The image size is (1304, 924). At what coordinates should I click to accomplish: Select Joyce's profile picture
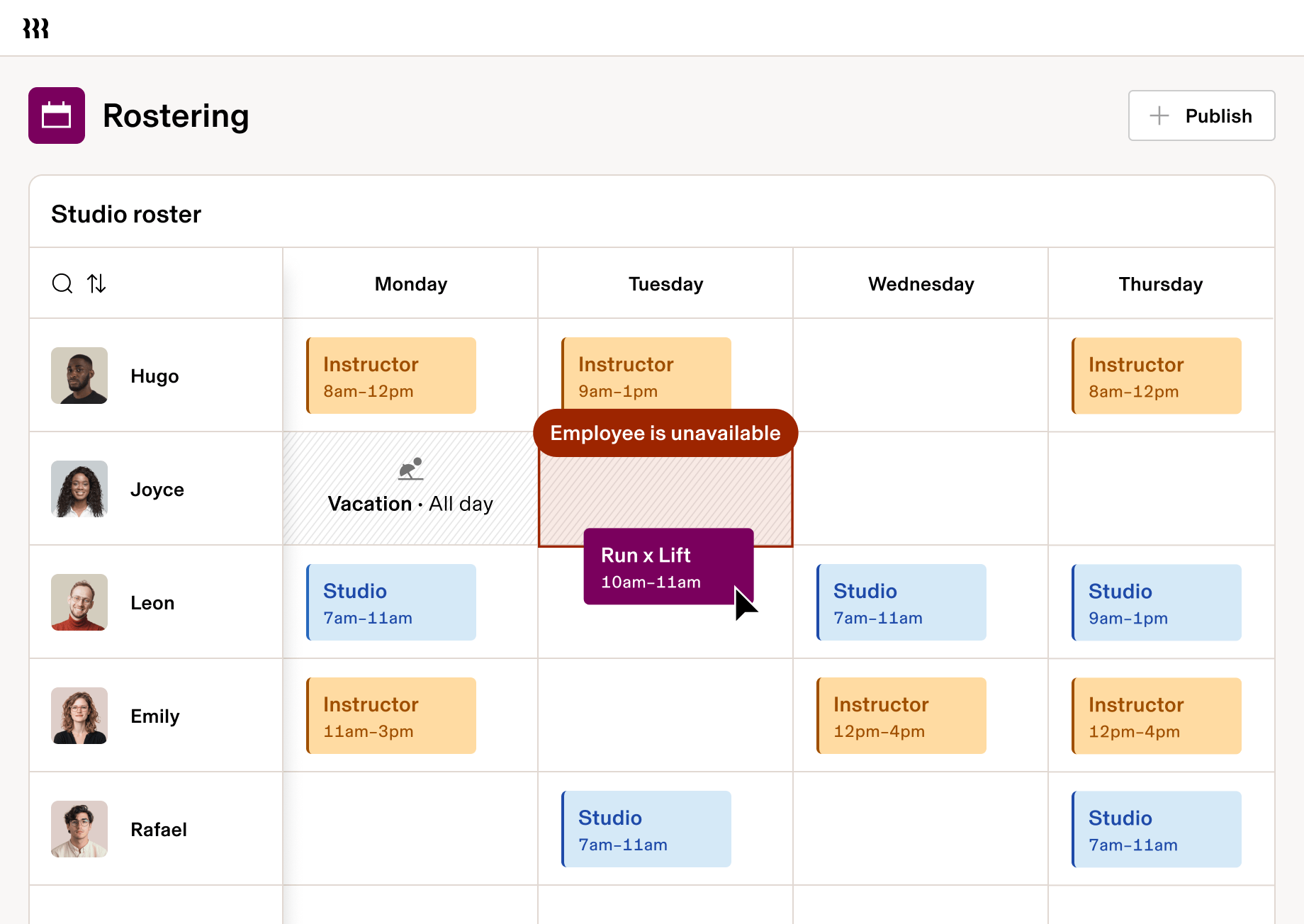click(x=79, y=489)
